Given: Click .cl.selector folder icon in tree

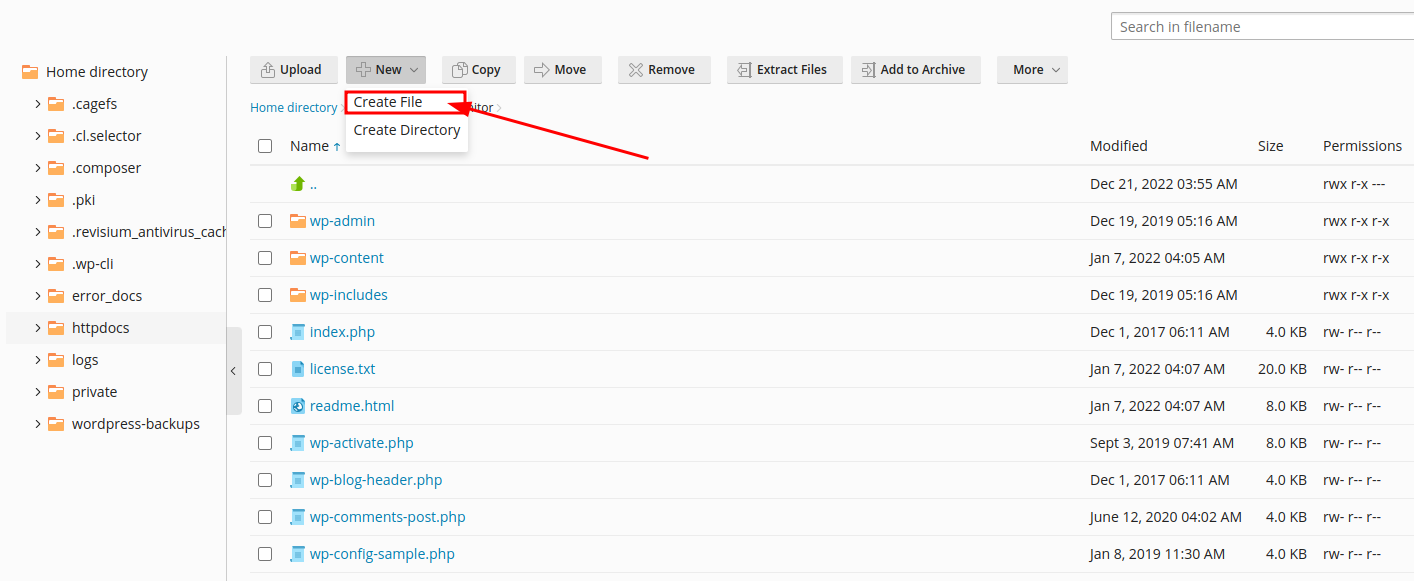Looking at the screenshot, I should pos(56,136).
